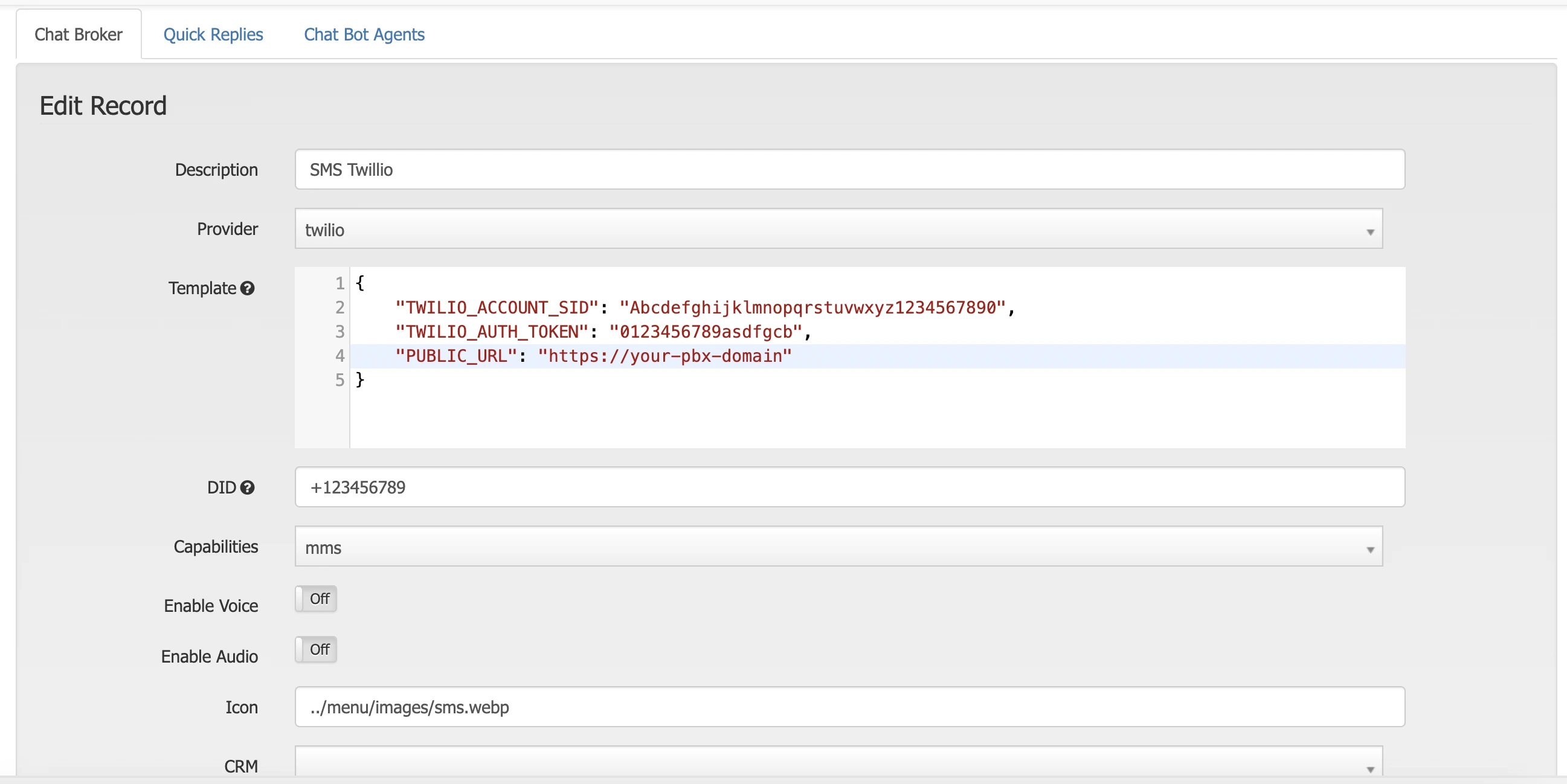1567x784 pixels.
Task: Toggle Enable Audio on
Action: 315,649
